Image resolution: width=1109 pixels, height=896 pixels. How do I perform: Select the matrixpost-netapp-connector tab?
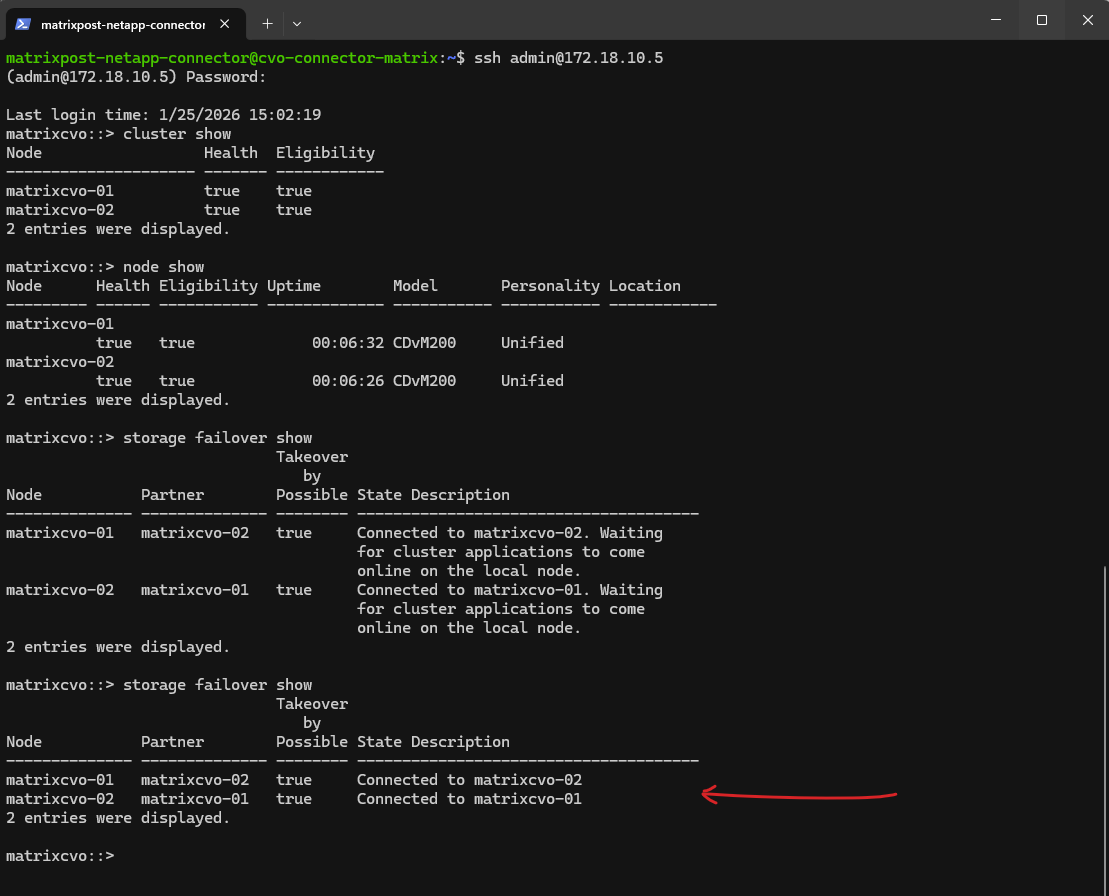(122, 23)
